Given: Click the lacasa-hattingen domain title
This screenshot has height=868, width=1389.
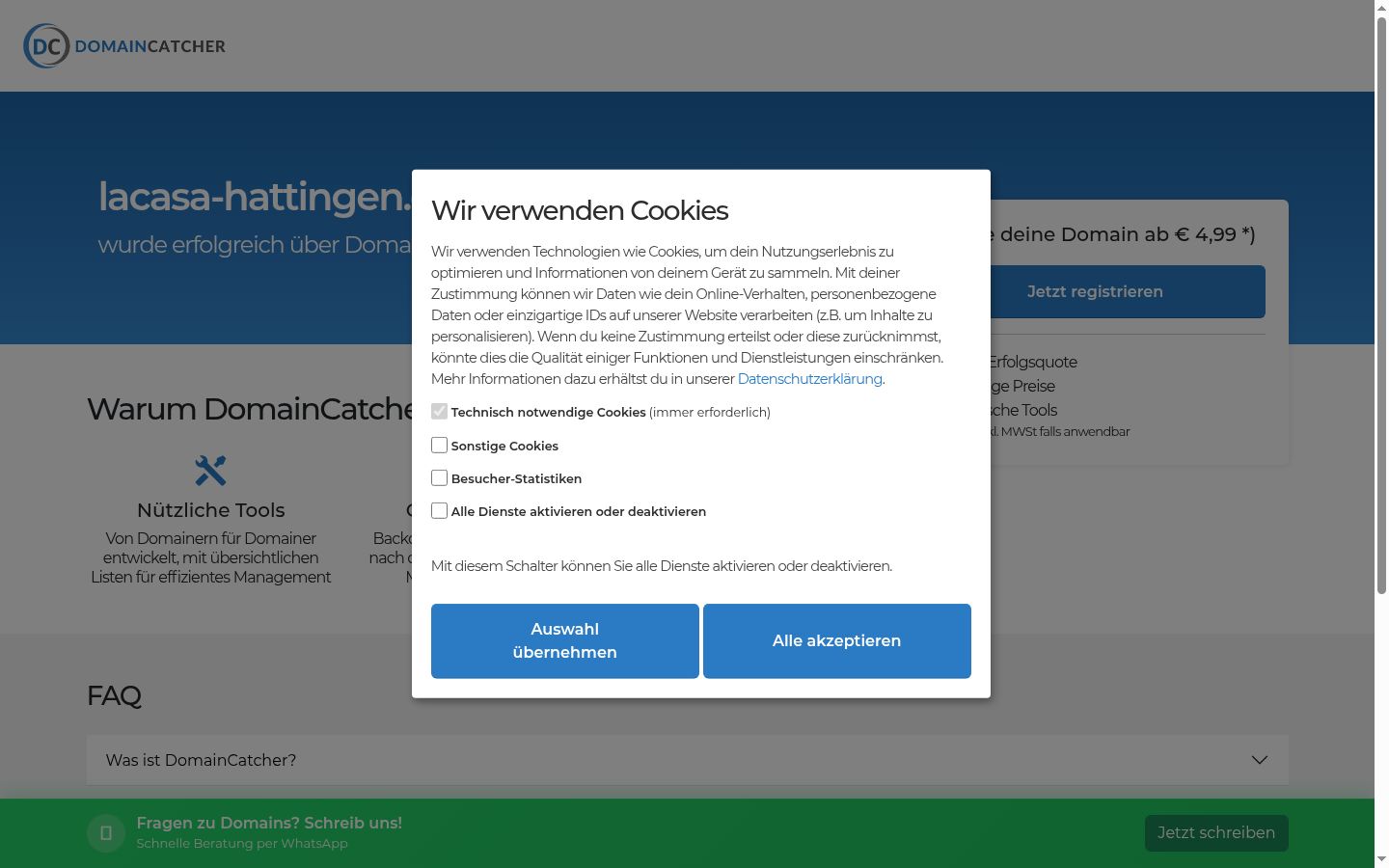Looking at the screenshot, I should 255,197.
